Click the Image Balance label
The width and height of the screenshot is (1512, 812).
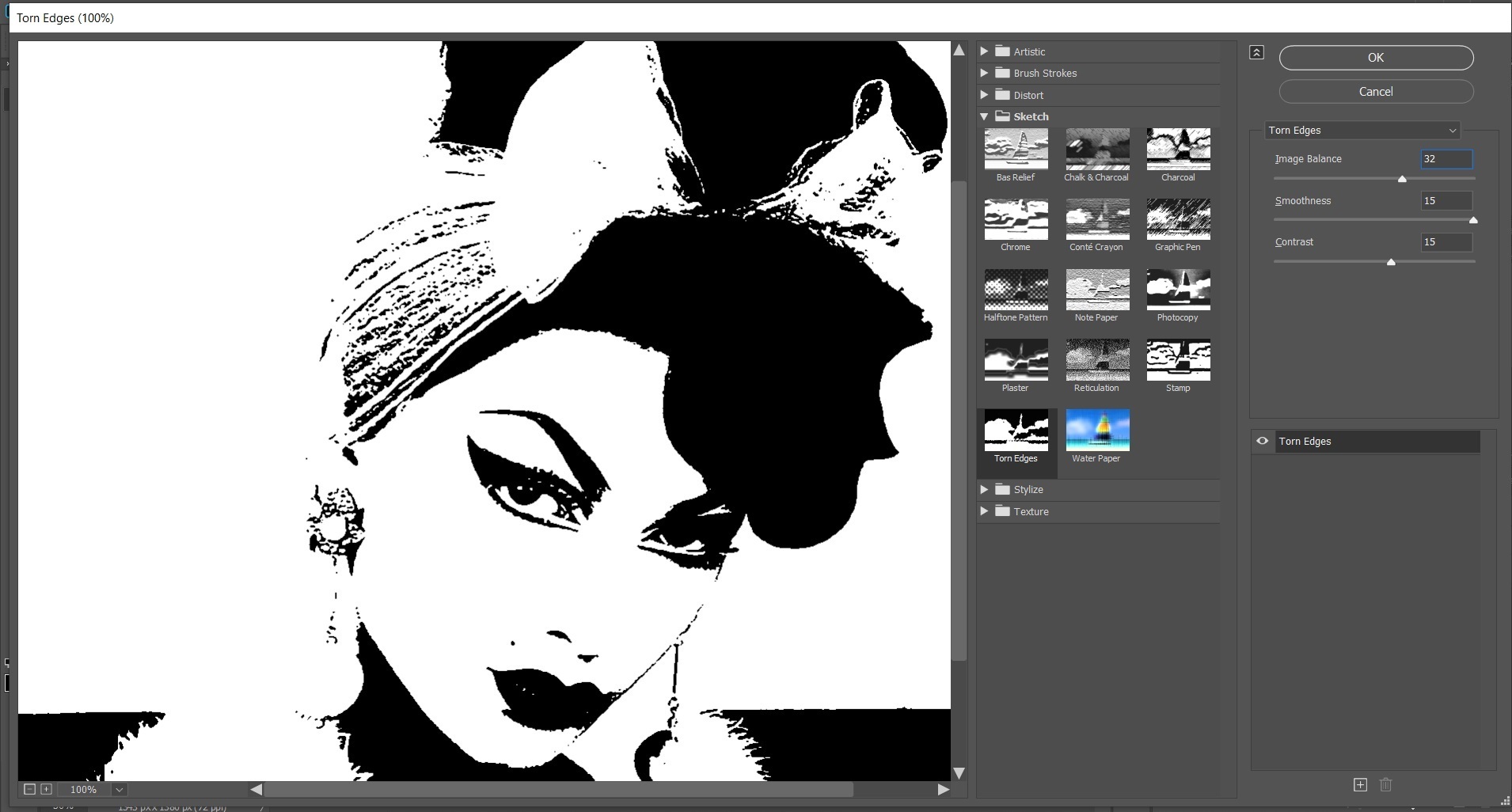coord(1308,159)
